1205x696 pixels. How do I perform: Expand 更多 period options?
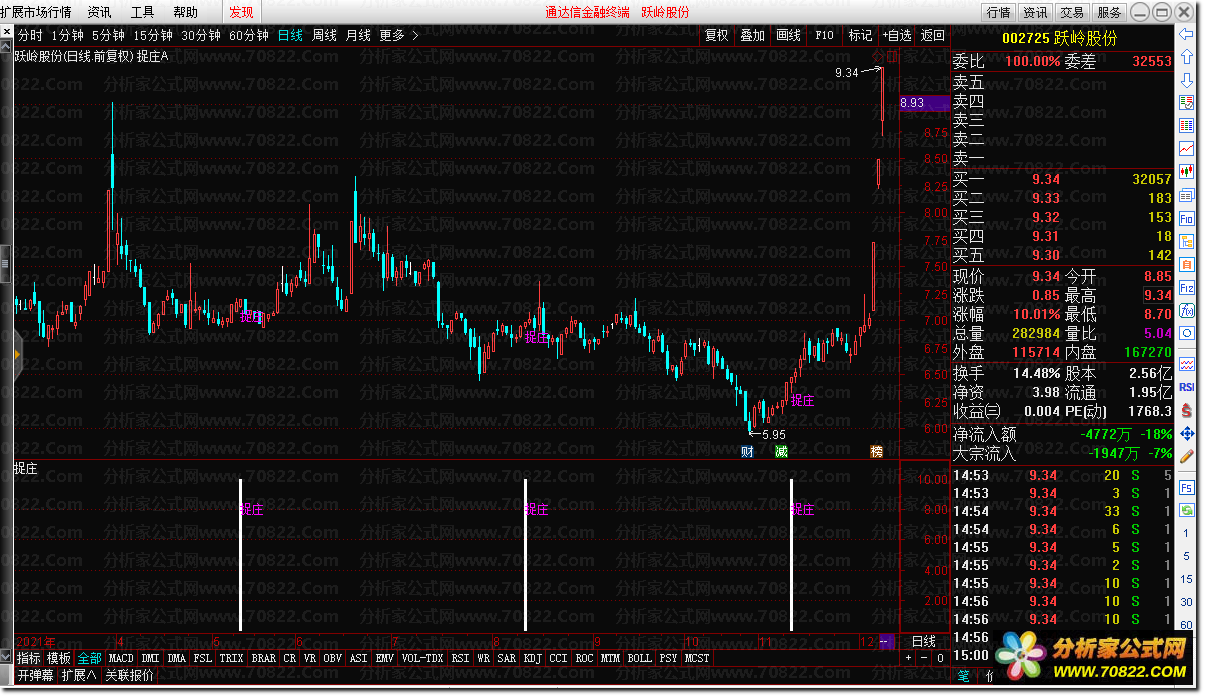(x=399, y=35)
